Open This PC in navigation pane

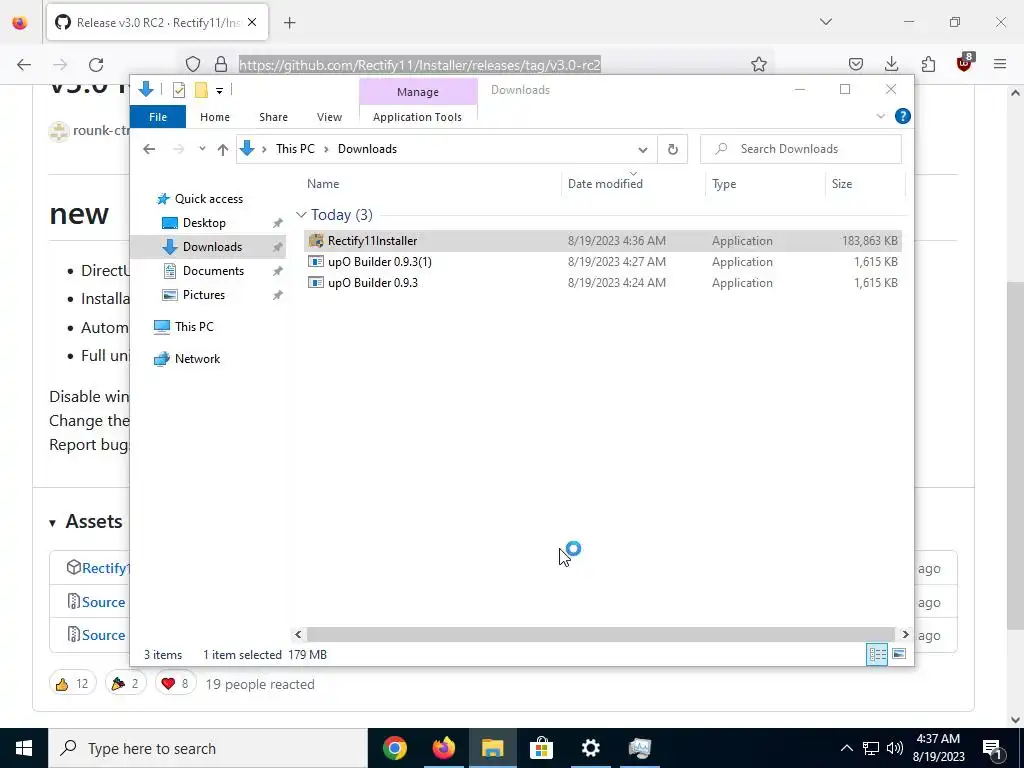184,327
